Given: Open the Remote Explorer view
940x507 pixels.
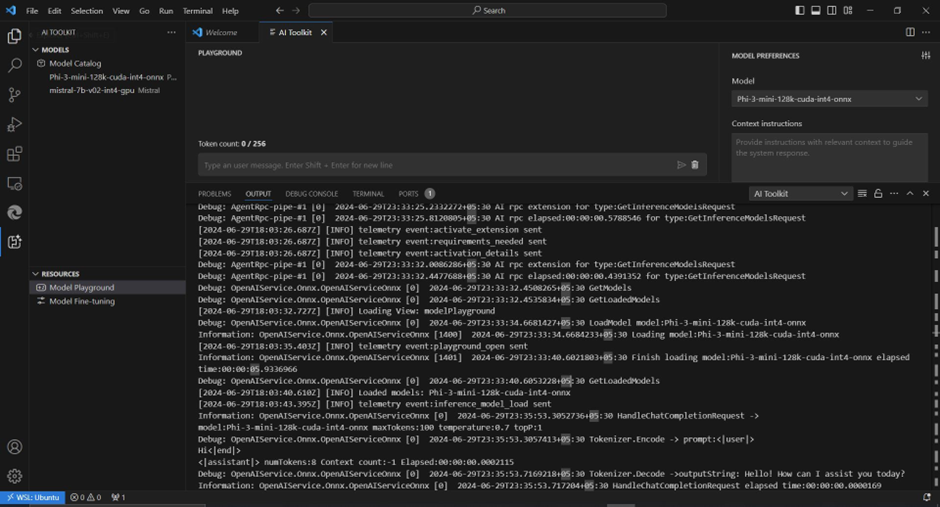Looking at the screenshot, I should (14, 183).
